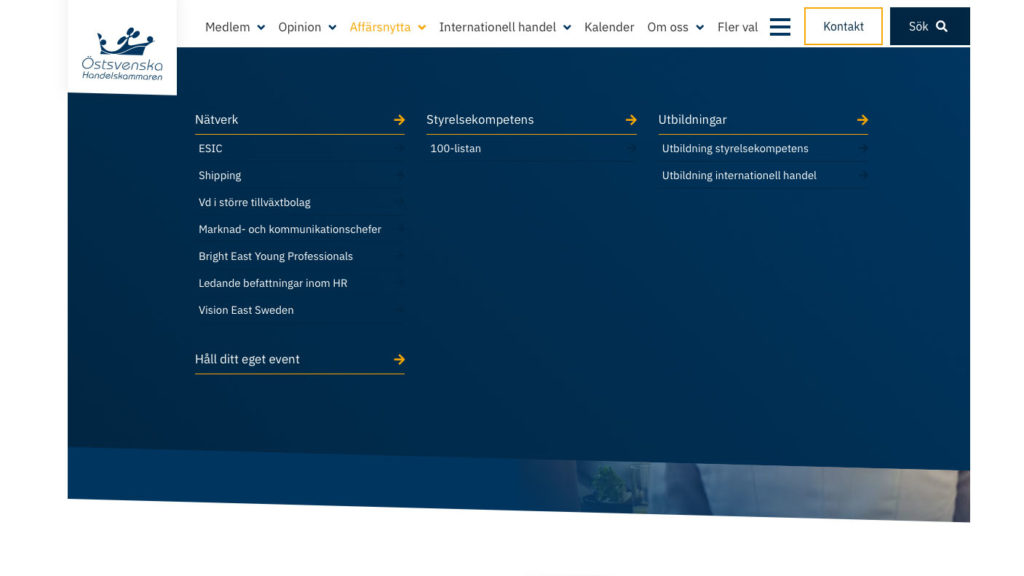Open the ESIC network link
Image resolution: width=1024 pixels, height=576 pixels.
tap(211, 149)
